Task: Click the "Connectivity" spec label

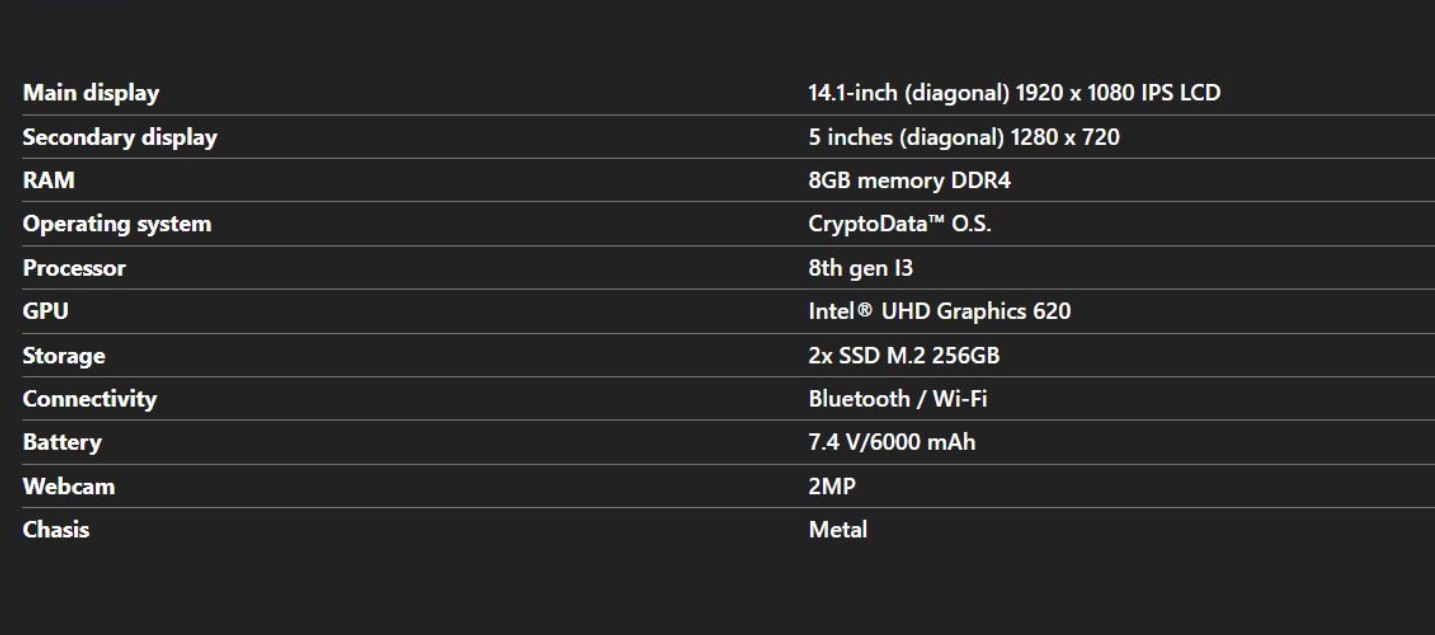Action: (90, 399)
